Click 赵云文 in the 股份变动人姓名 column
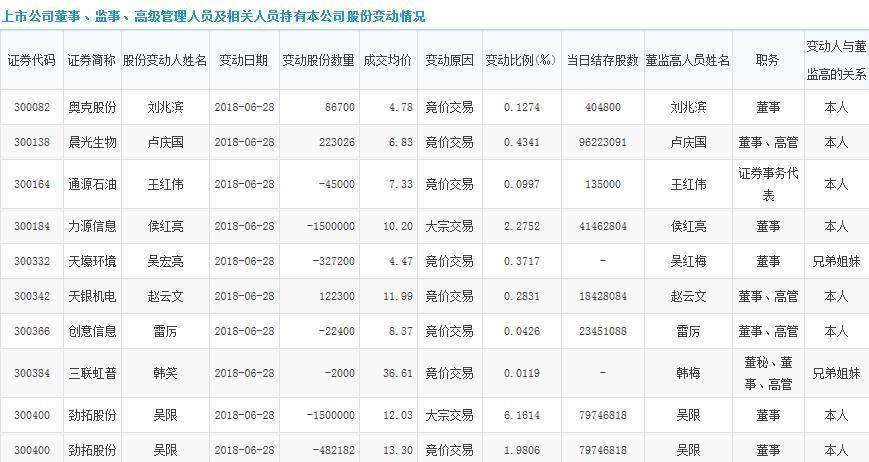This screenshot has width=869, height=462. [x=165, y=296]
